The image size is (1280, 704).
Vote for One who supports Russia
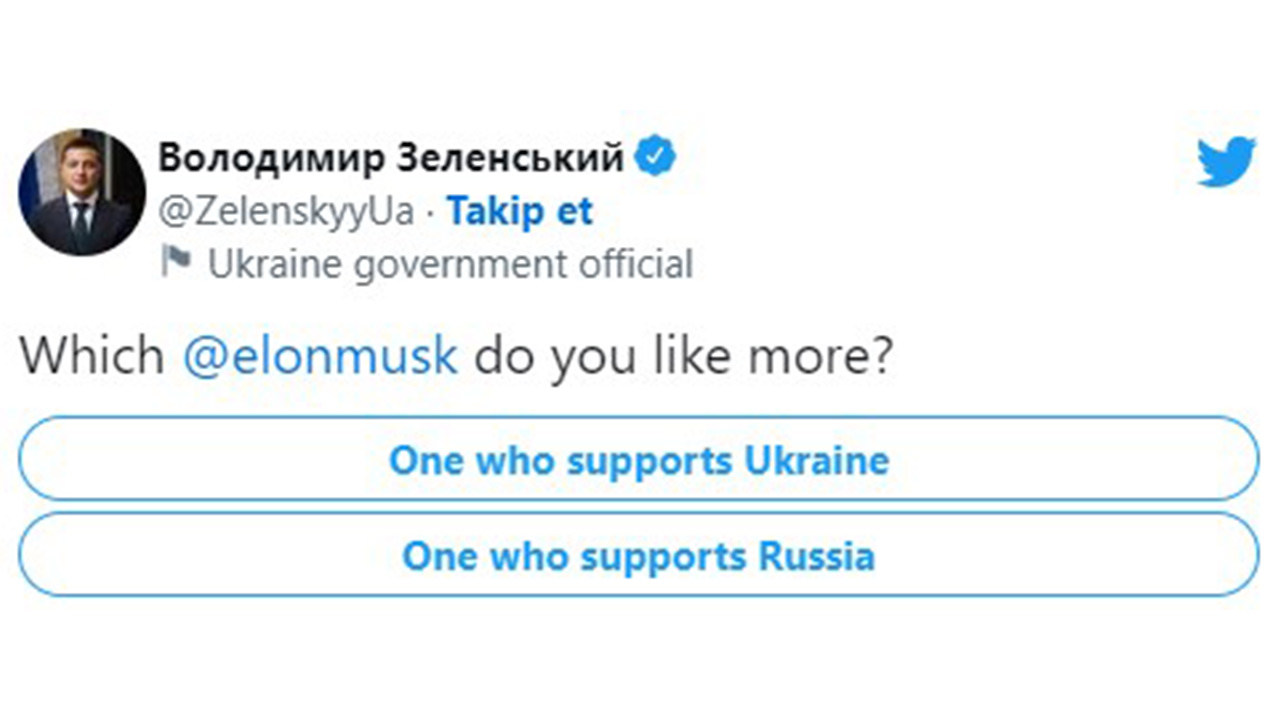pos(639,555)
